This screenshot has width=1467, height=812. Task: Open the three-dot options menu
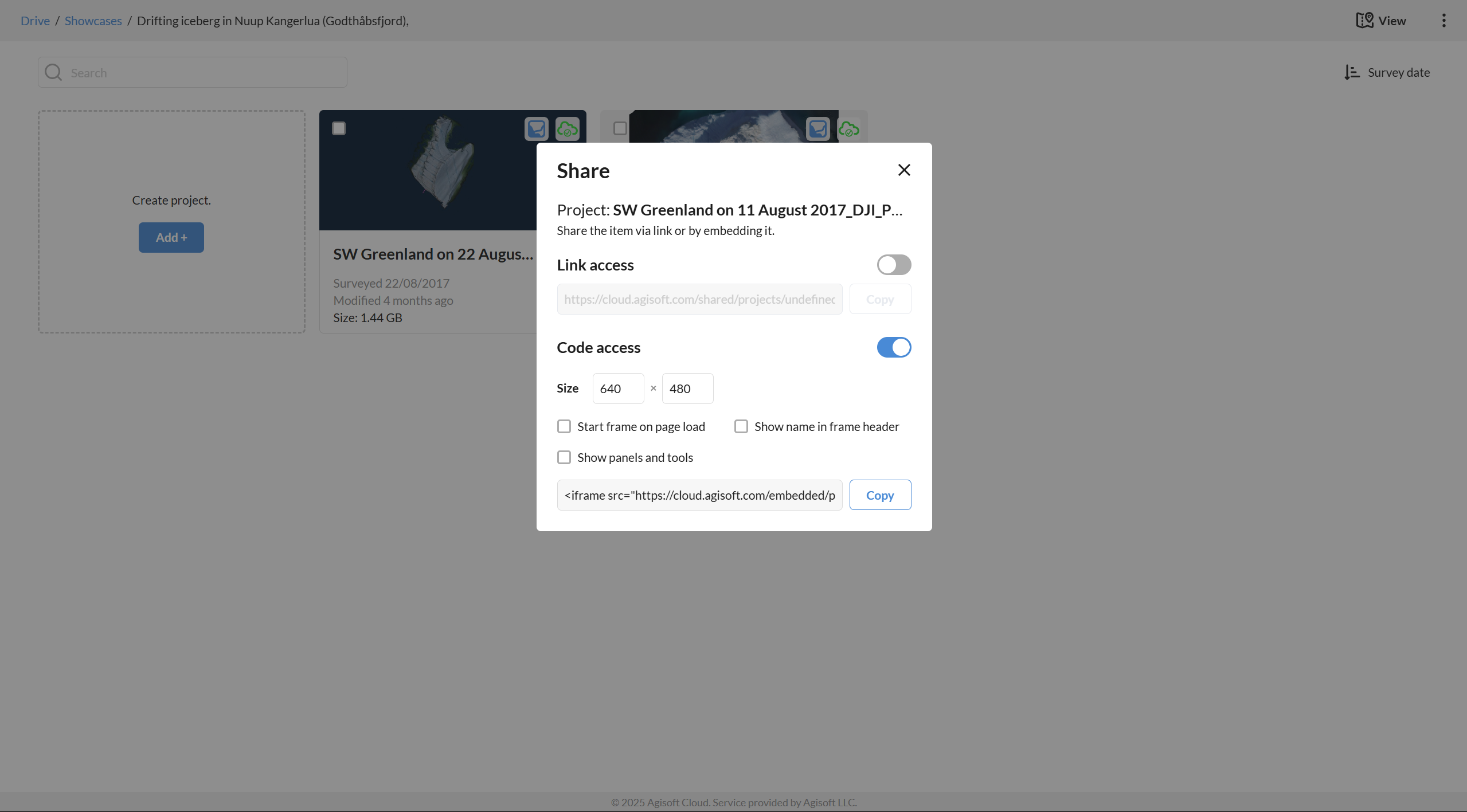click(x=1443, y=21)
